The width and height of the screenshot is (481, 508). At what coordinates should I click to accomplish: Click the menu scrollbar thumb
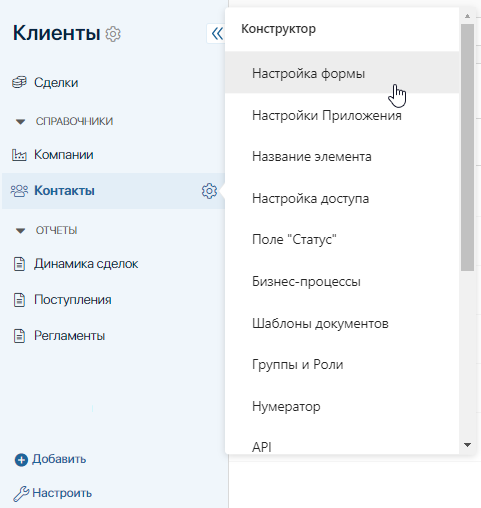pos(467,147)
